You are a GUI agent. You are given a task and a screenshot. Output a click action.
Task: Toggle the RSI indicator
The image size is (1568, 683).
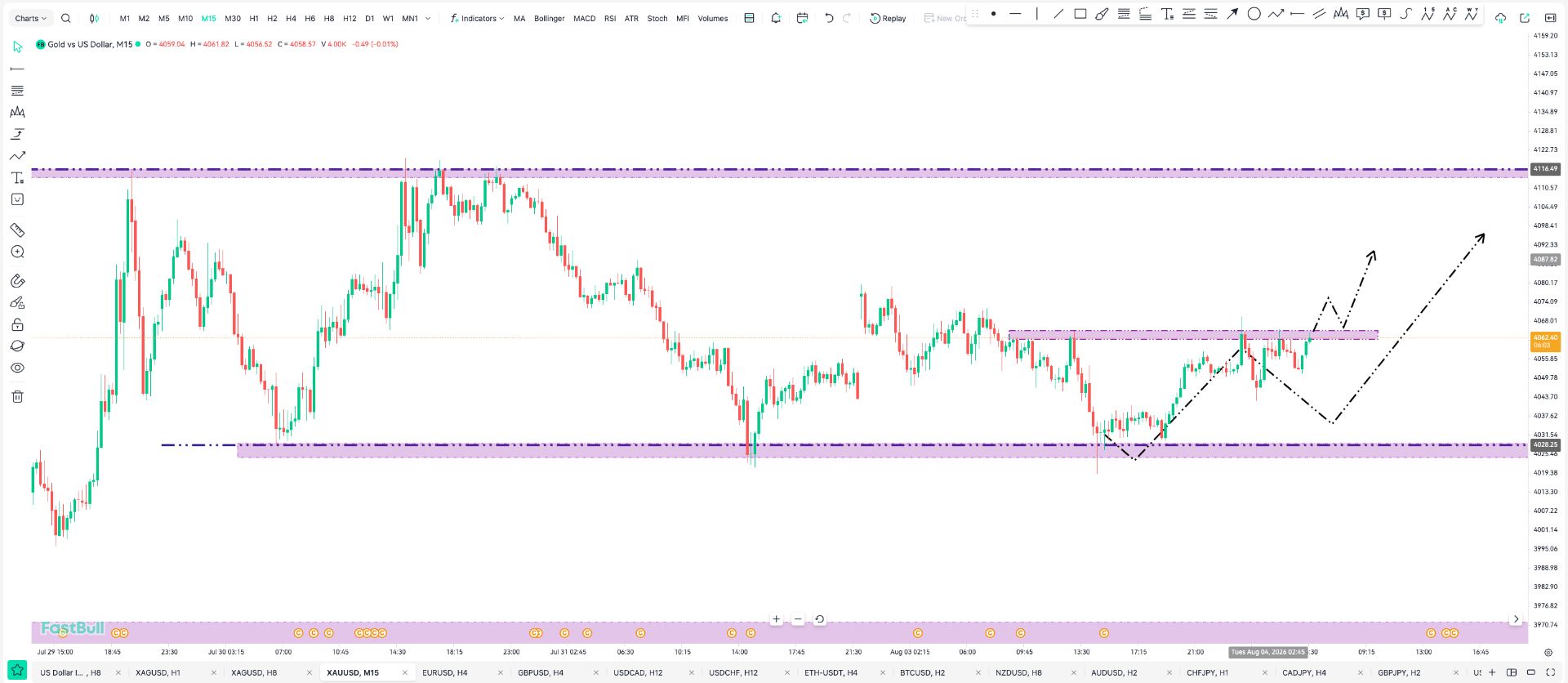[x=610, y=18]
